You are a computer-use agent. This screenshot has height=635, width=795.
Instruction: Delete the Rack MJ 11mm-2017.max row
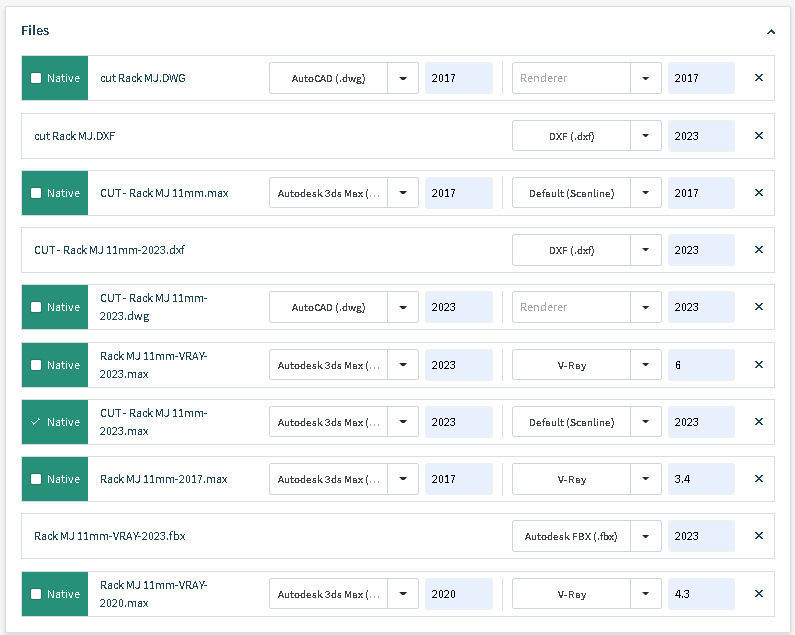point(758,479)
